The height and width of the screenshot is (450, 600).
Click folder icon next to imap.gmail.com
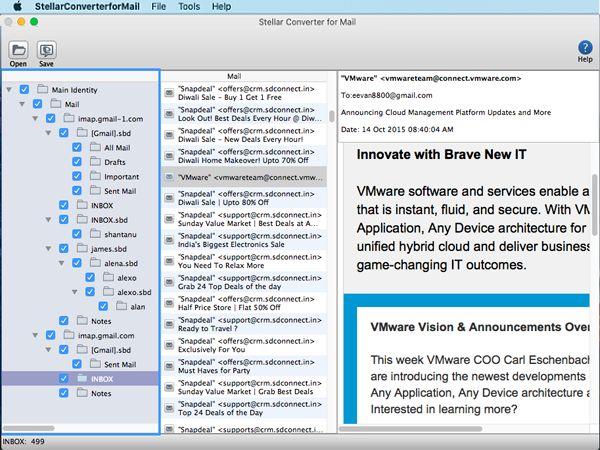(69, 335)
